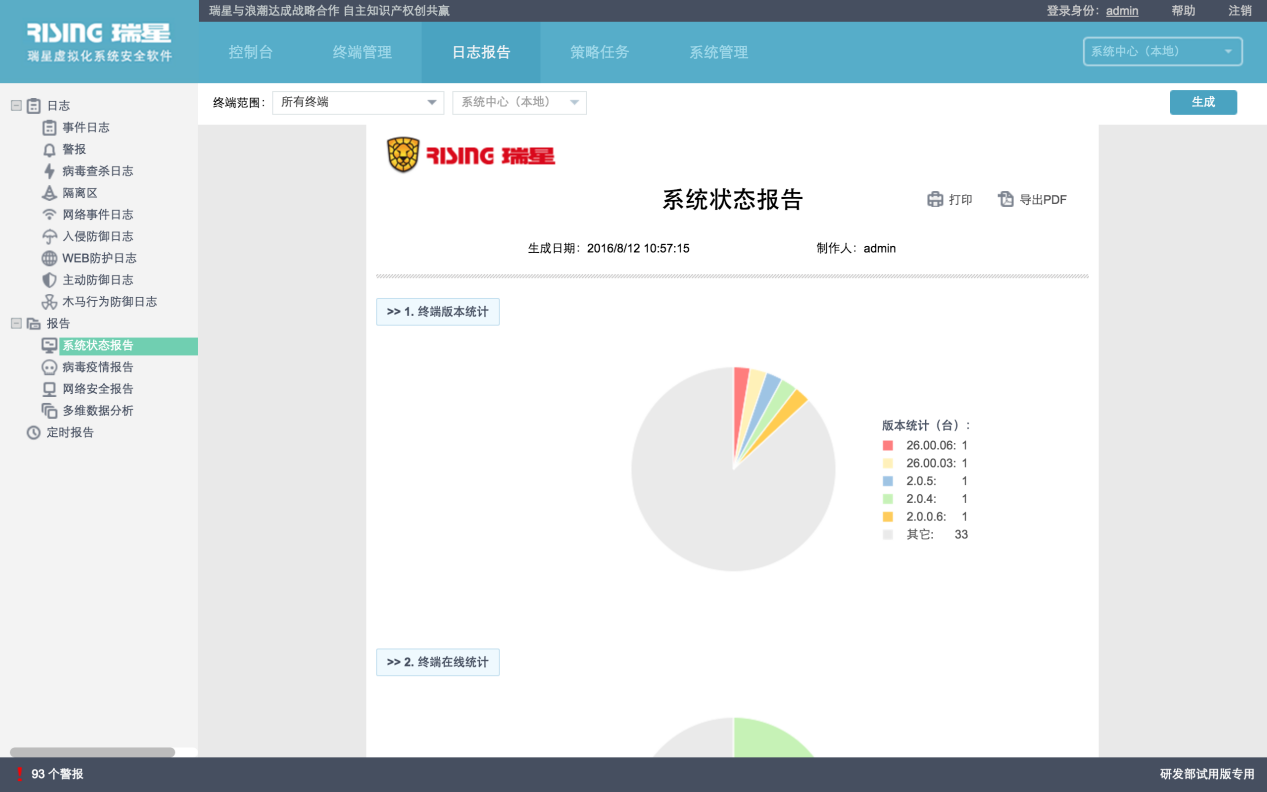Open the disabled 系统中心（本地） dropdown in filter bar

tap(520, 102)
